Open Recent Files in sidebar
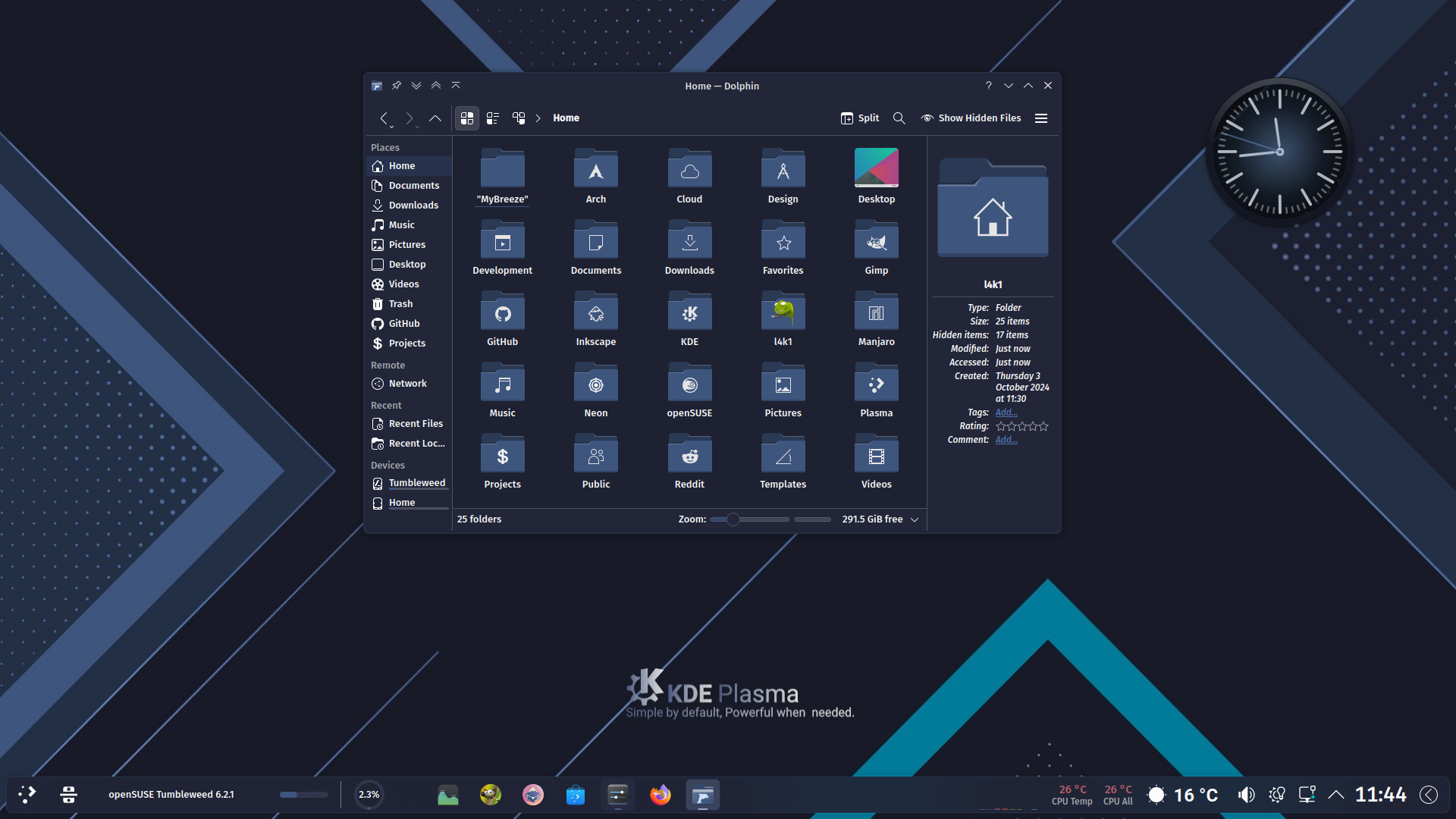Image resolution: width=1456 pixels, height=819 pixels. [x=409, y=424]
